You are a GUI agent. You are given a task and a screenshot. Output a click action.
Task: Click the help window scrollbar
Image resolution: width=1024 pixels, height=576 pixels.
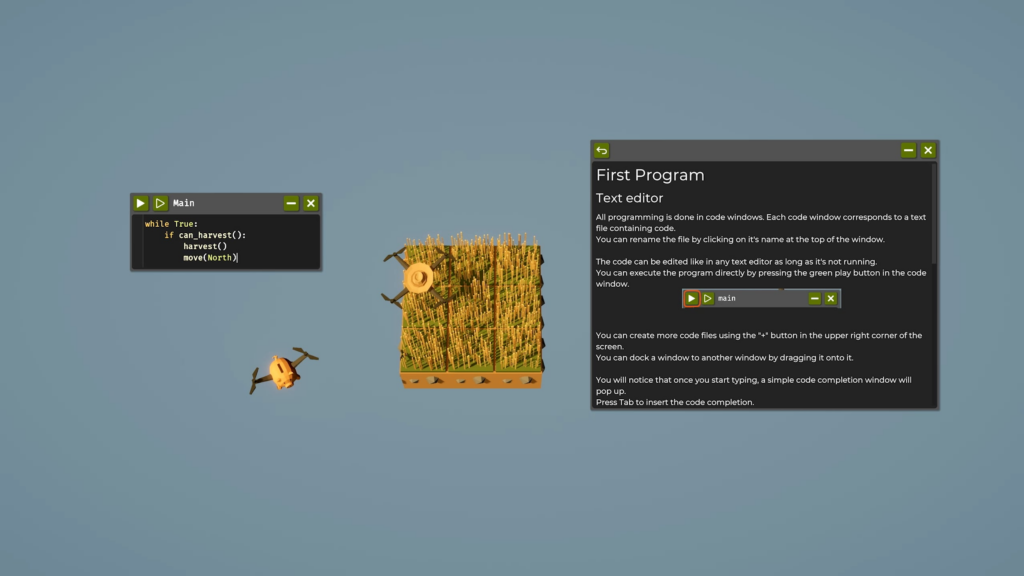click(x=935, y=214)
